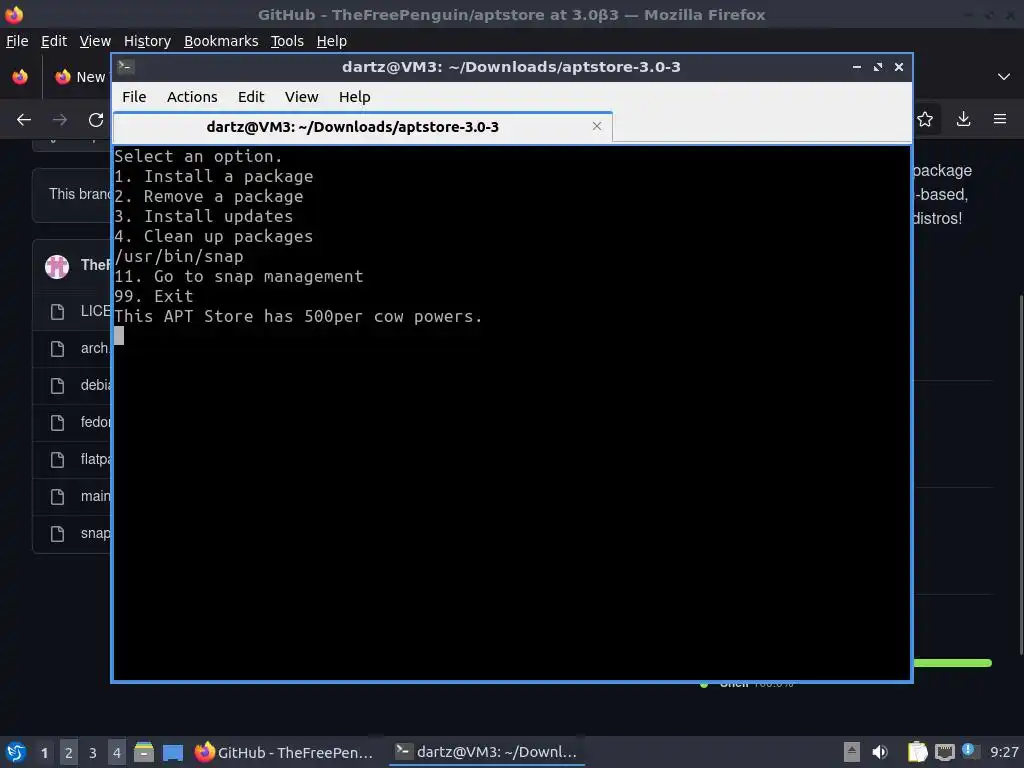Open the Firefox hamburger application menu
The width and height of the screenshot is (1024, 768).
[1000, 119]
